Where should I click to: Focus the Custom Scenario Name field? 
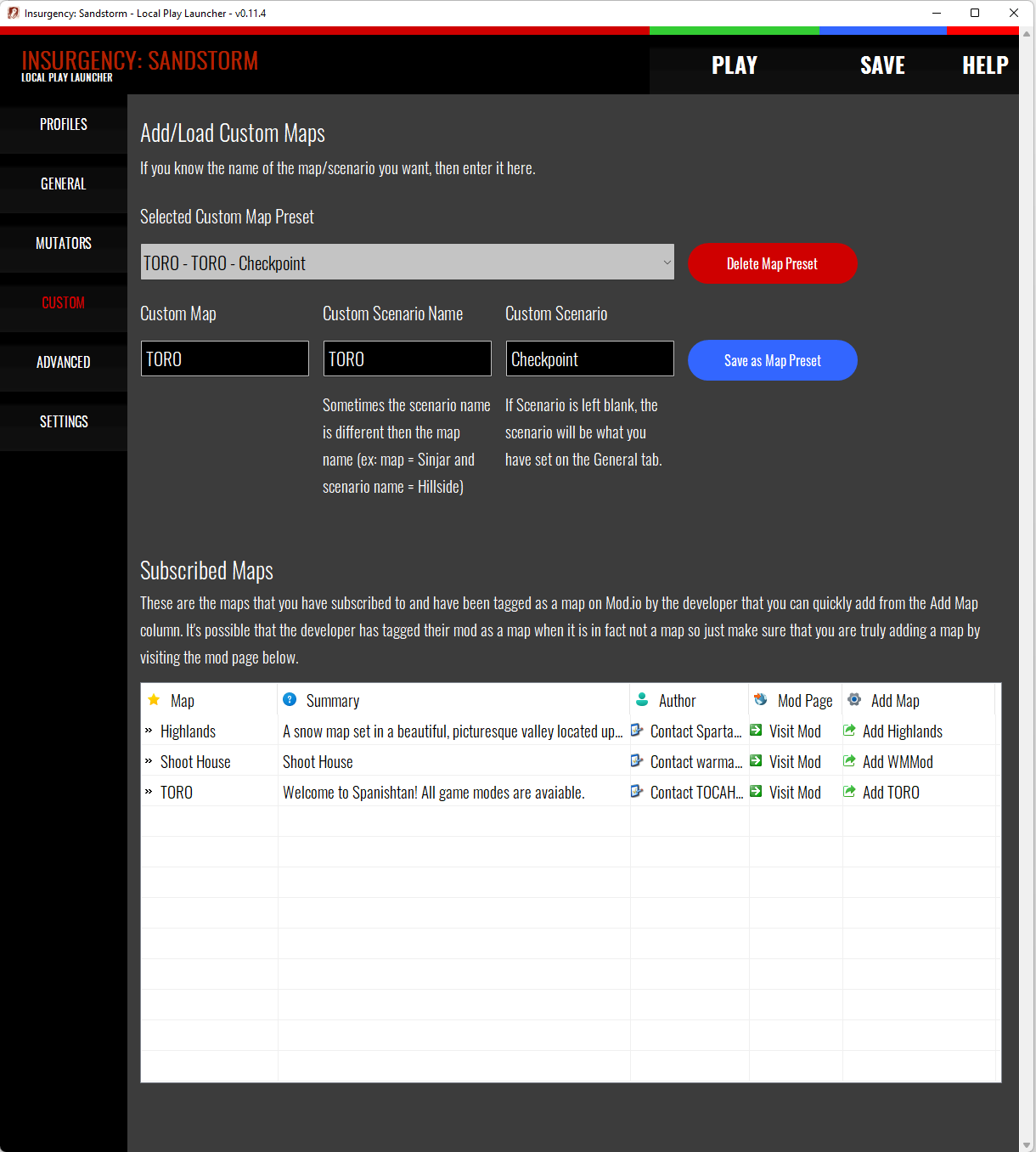408,359
